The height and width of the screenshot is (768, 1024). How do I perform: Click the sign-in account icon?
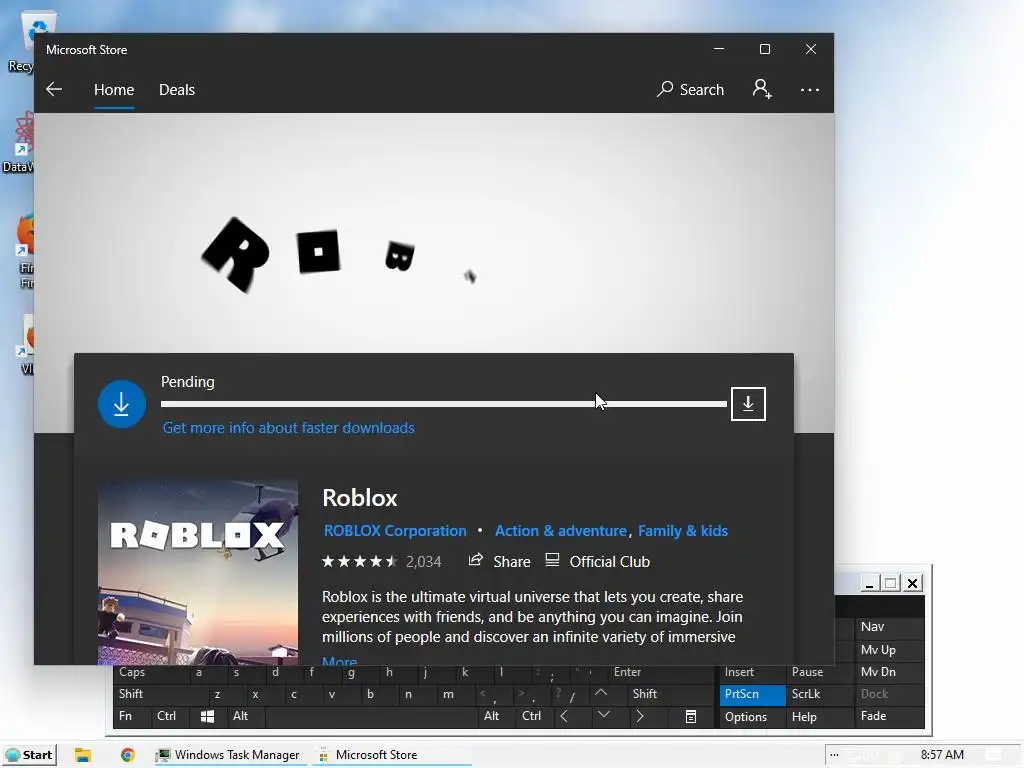coord(761,89)
